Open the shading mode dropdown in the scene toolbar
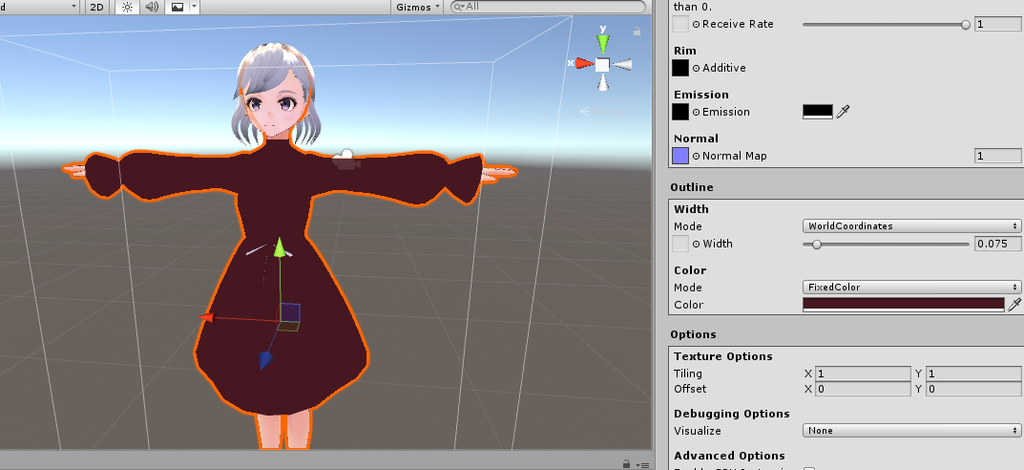The width and height of the screenshot is (1024, 470). 39,7
